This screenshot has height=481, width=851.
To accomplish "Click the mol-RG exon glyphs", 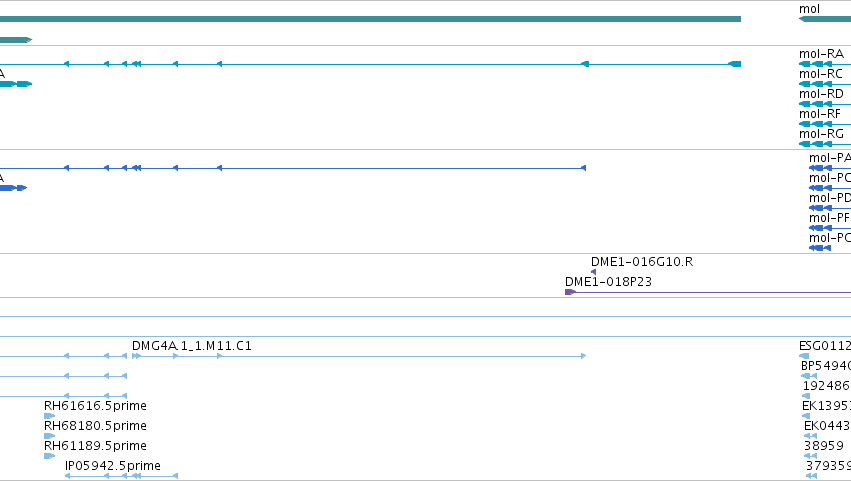I will pyautogui.click(x=815, y=144).
